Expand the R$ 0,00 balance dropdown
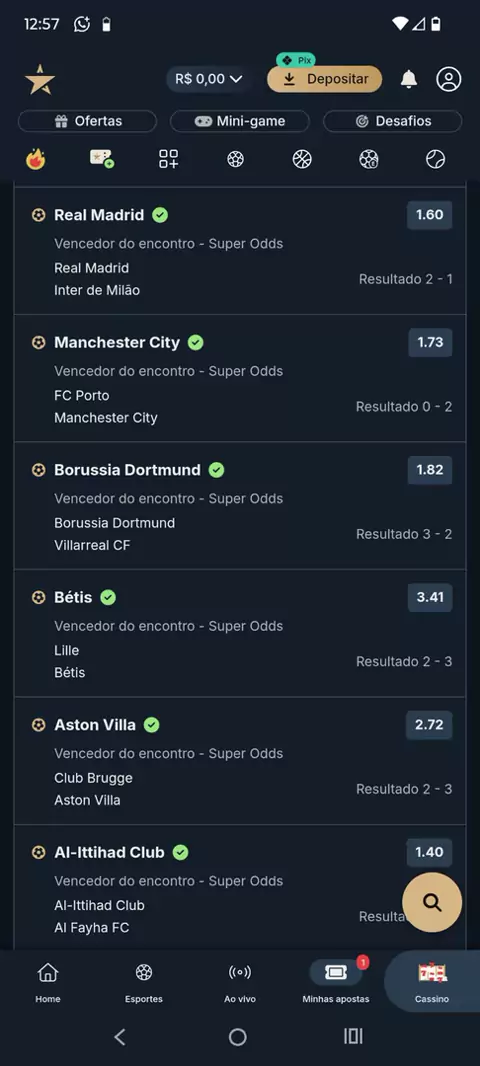 (209, 79)
